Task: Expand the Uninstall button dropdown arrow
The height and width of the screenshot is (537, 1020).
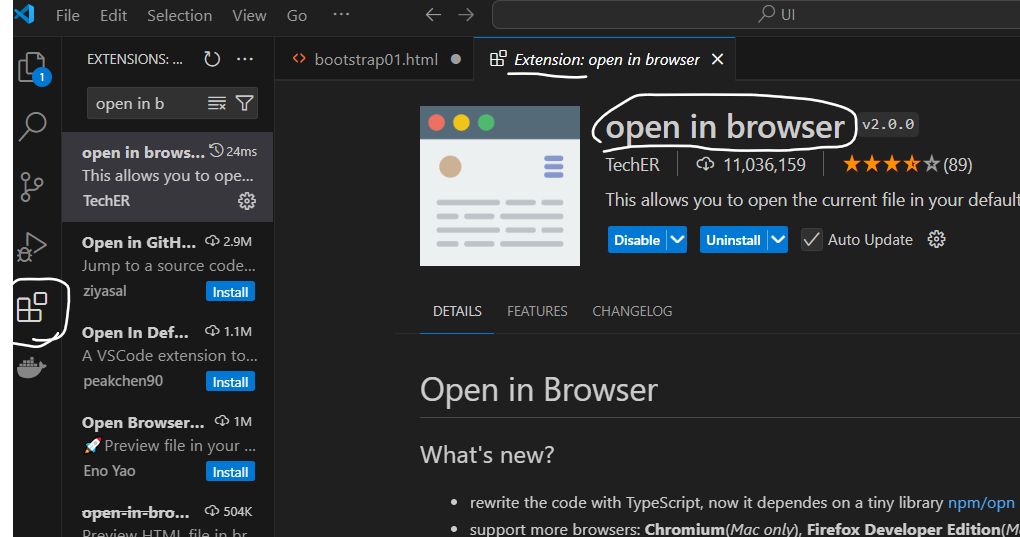Action: 778,240
